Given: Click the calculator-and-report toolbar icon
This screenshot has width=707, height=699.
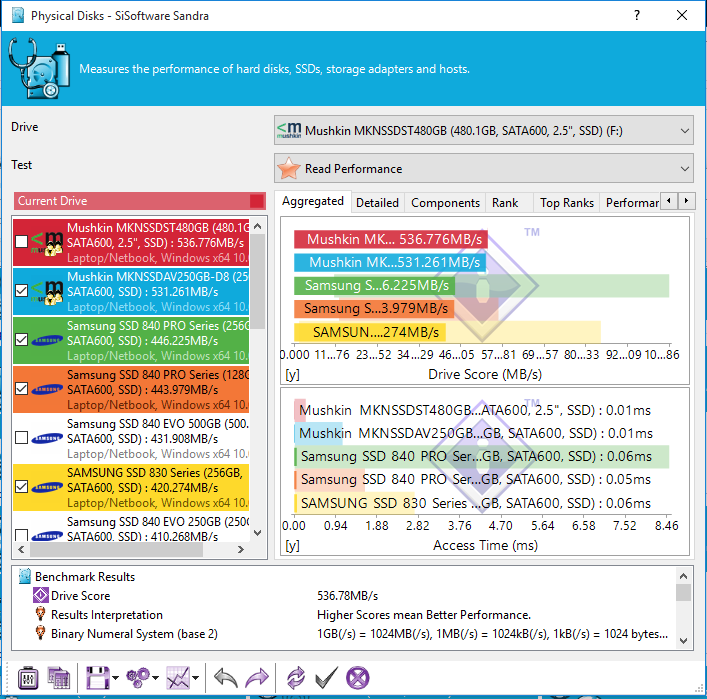Looking at the screenshot, I should click(59, 678).
